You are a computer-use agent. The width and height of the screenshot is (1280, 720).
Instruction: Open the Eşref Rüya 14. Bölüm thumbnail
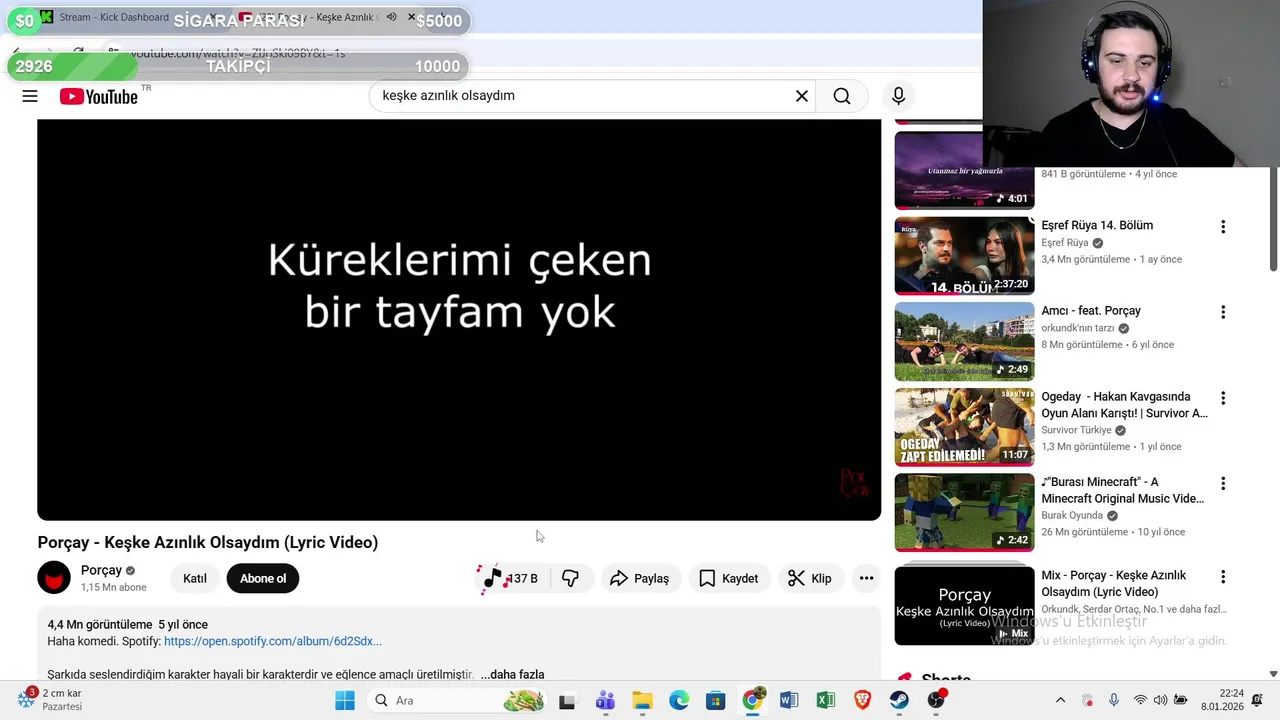pos(964,256)
